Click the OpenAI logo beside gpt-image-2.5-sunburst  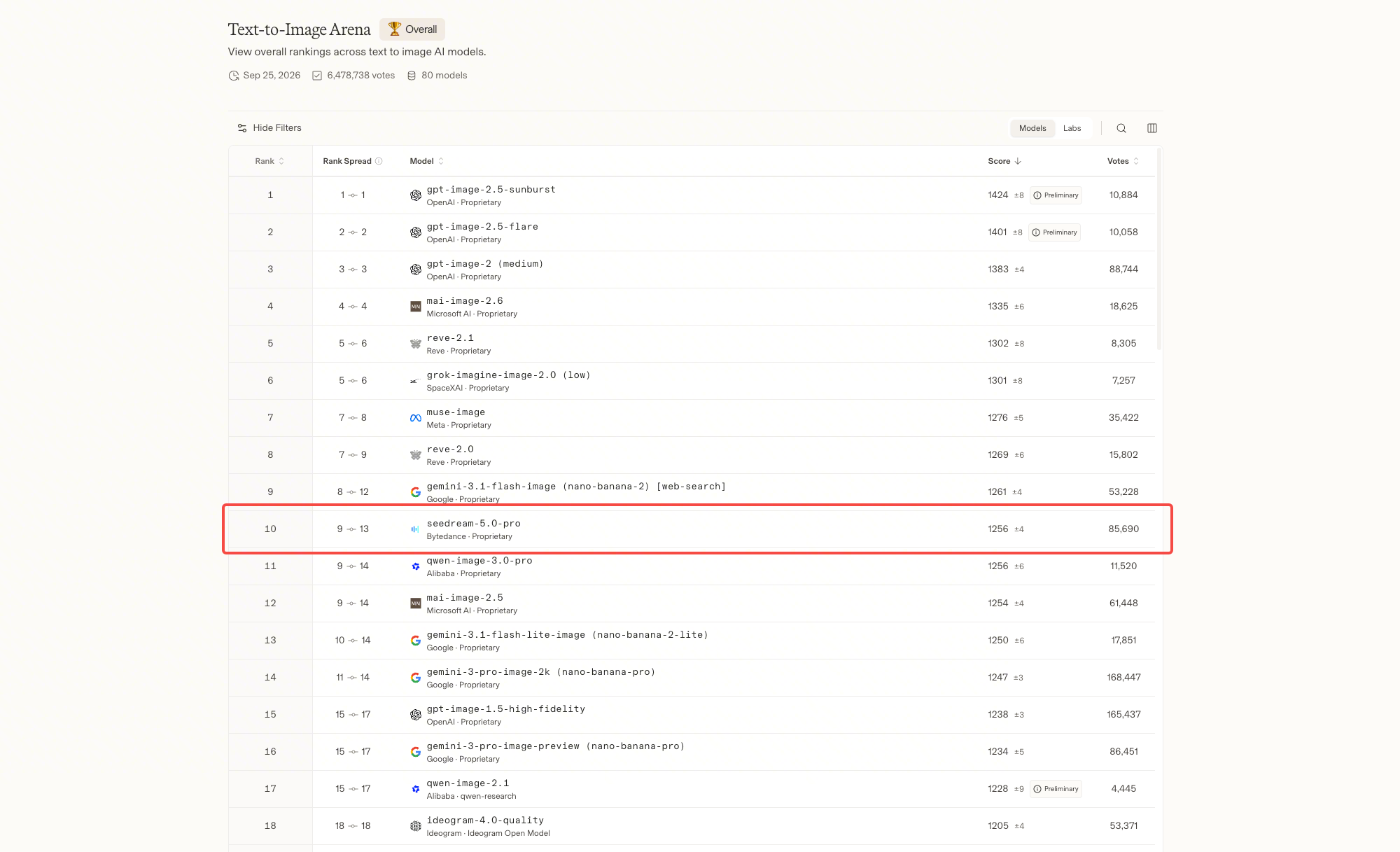pos(416,195)
